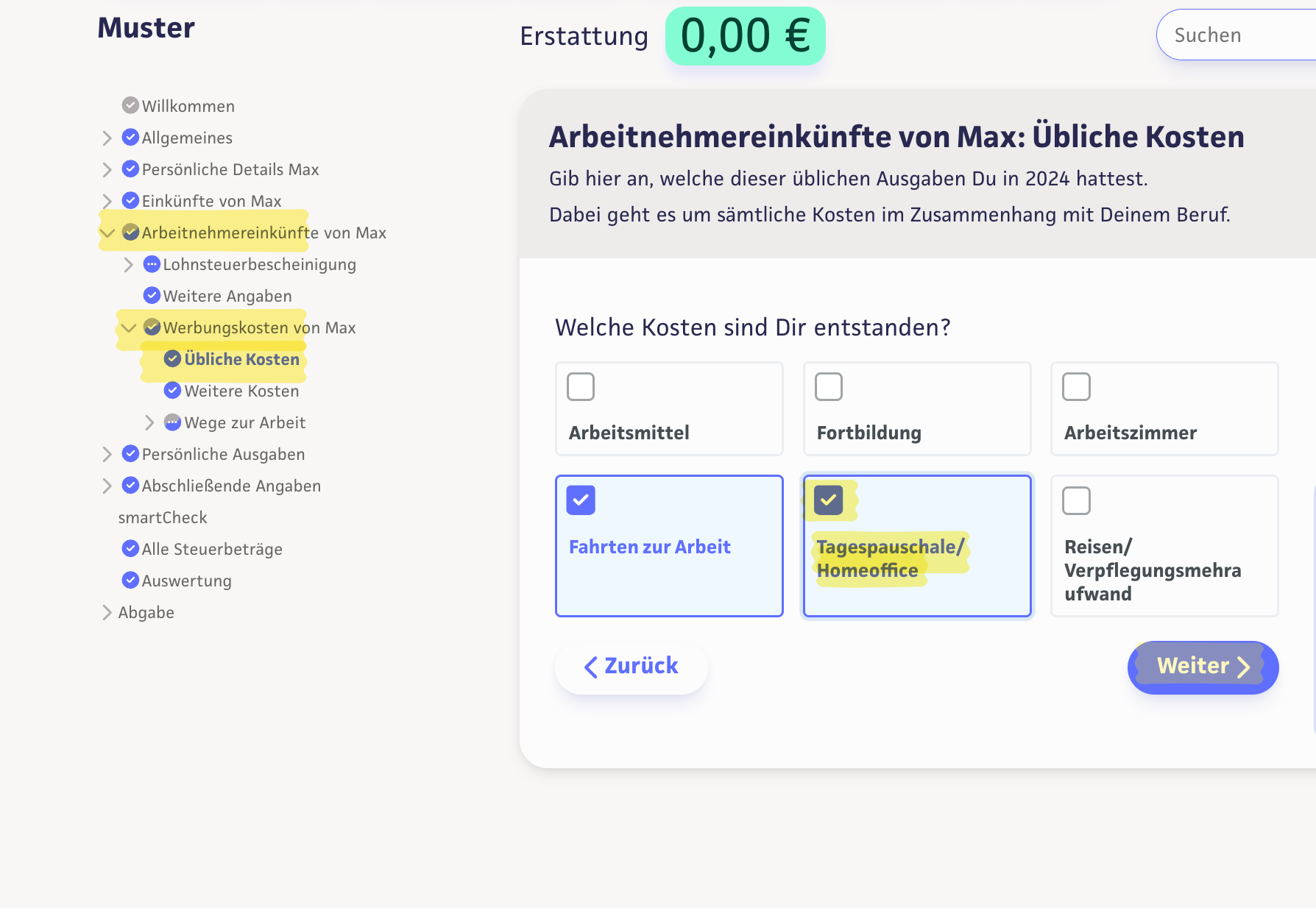
Task: Uncheck the Fahrten zur Arbeit checkbox
Action: 581,500
